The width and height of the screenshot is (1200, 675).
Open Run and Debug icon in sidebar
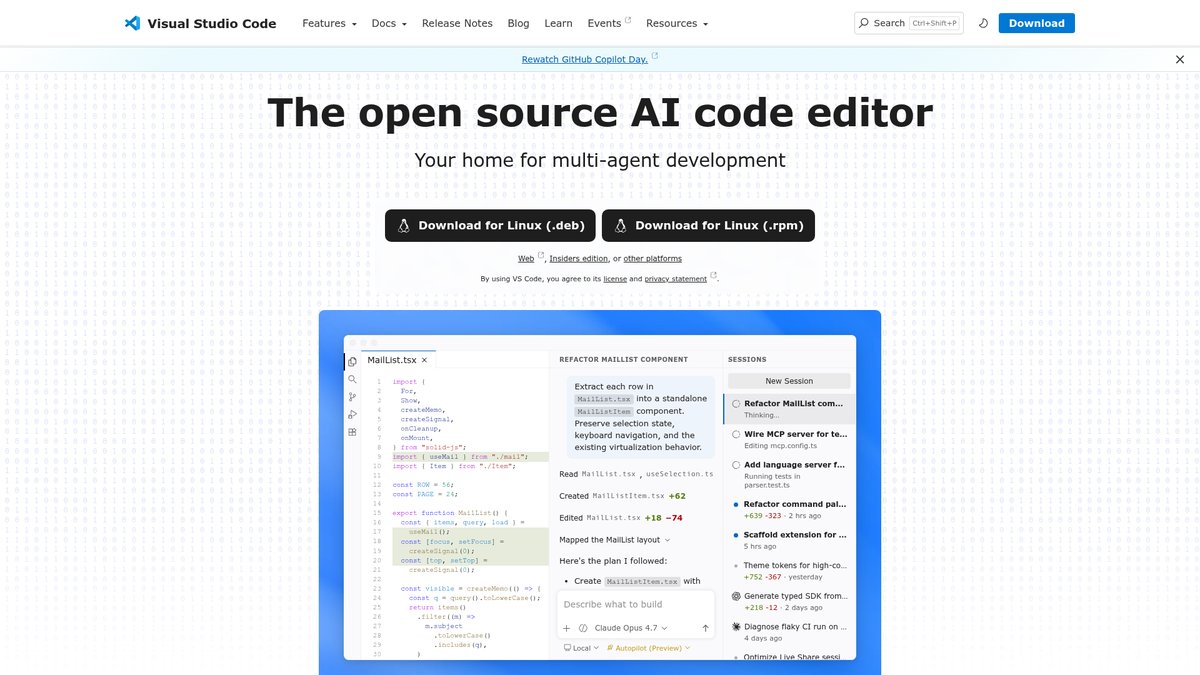352,414
